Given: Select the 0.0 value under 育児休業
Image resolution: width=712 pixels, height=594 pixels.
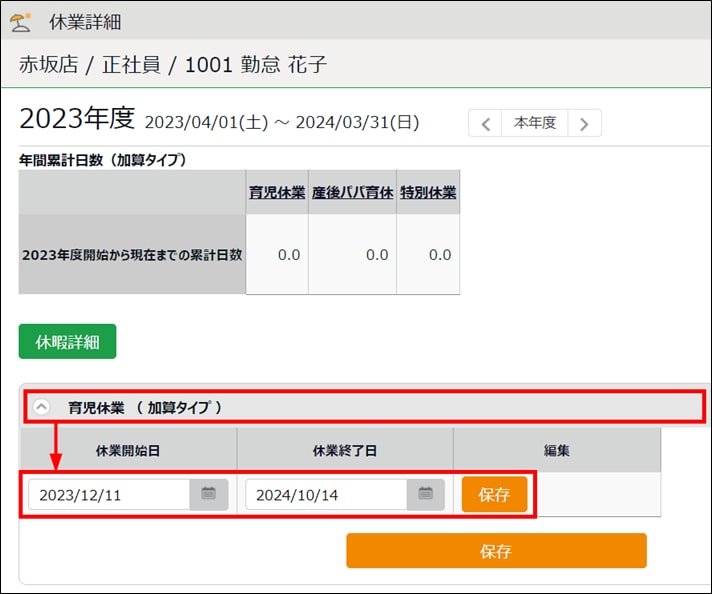Looking at the screenshot, I should pos(288,255).
